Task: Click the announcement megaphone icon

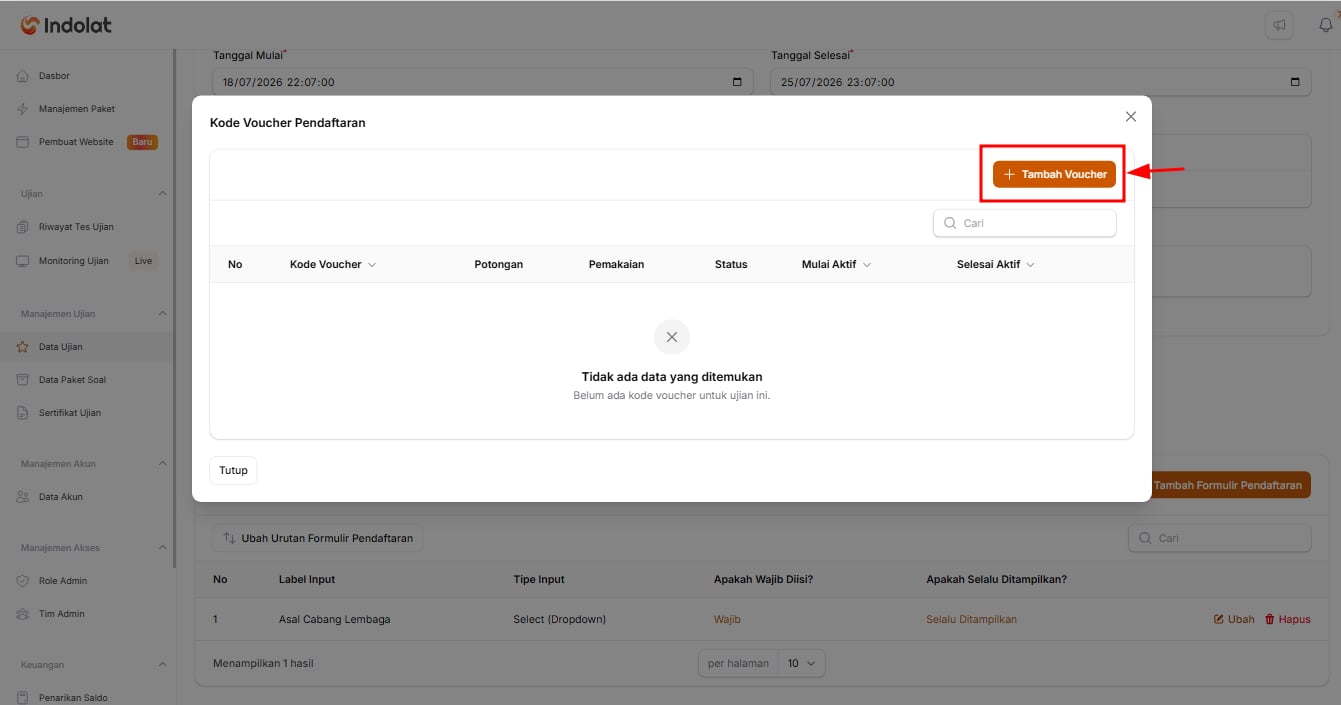Action: (x=1279, y=26)
